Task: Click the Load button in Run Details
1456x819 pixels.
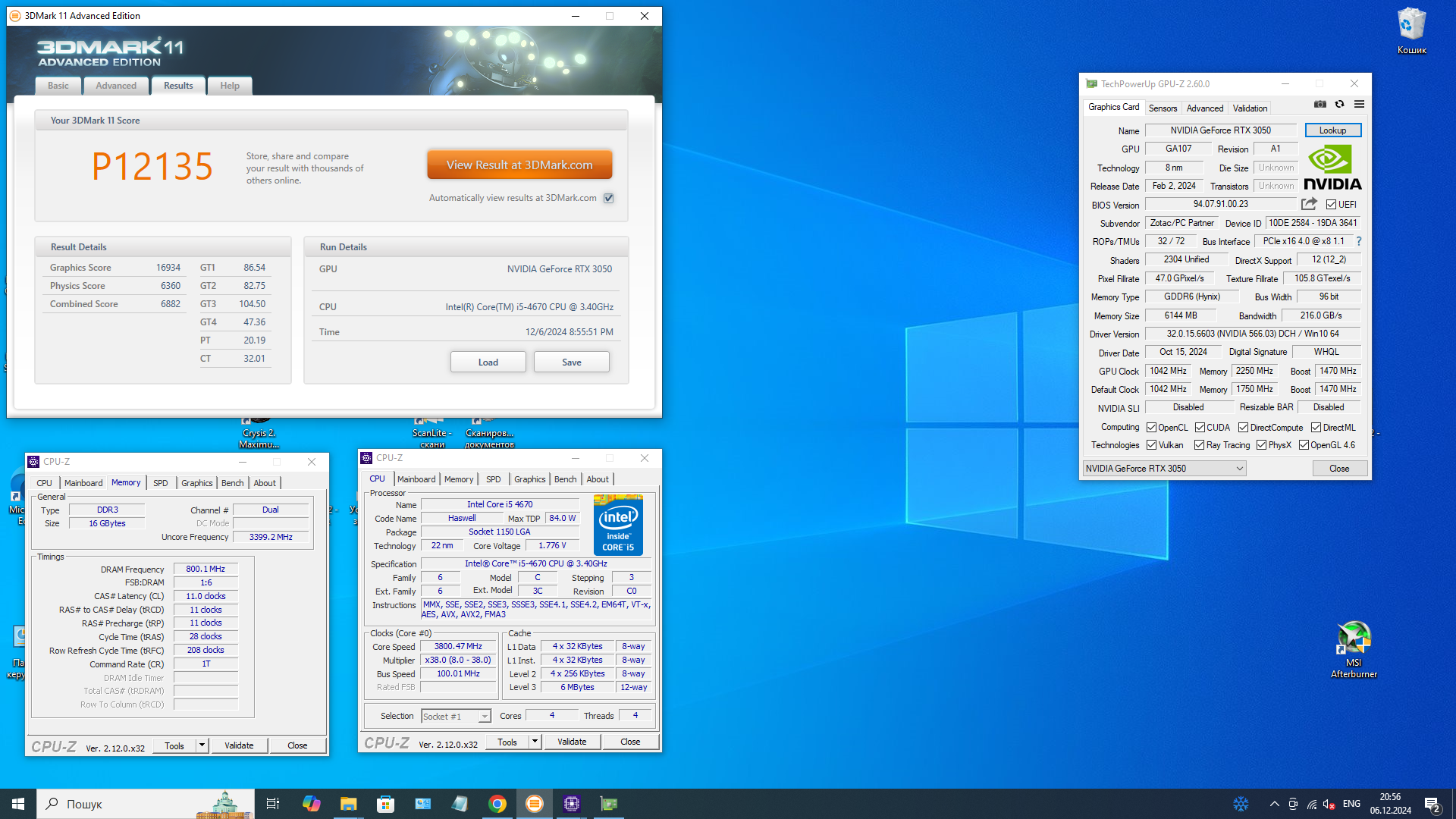Action: click(488, 362)
